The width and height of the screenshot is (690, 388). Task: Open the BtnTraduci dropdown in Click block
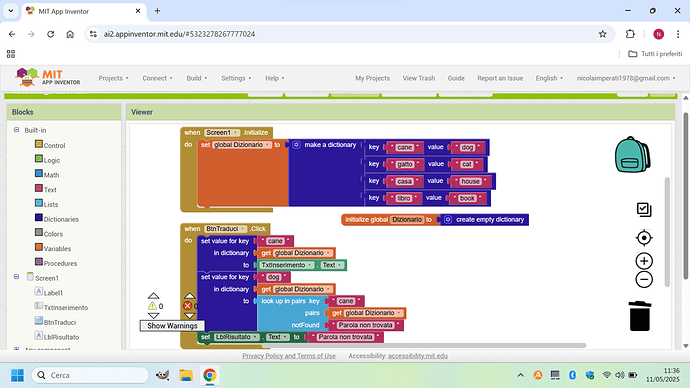[225, 229]
